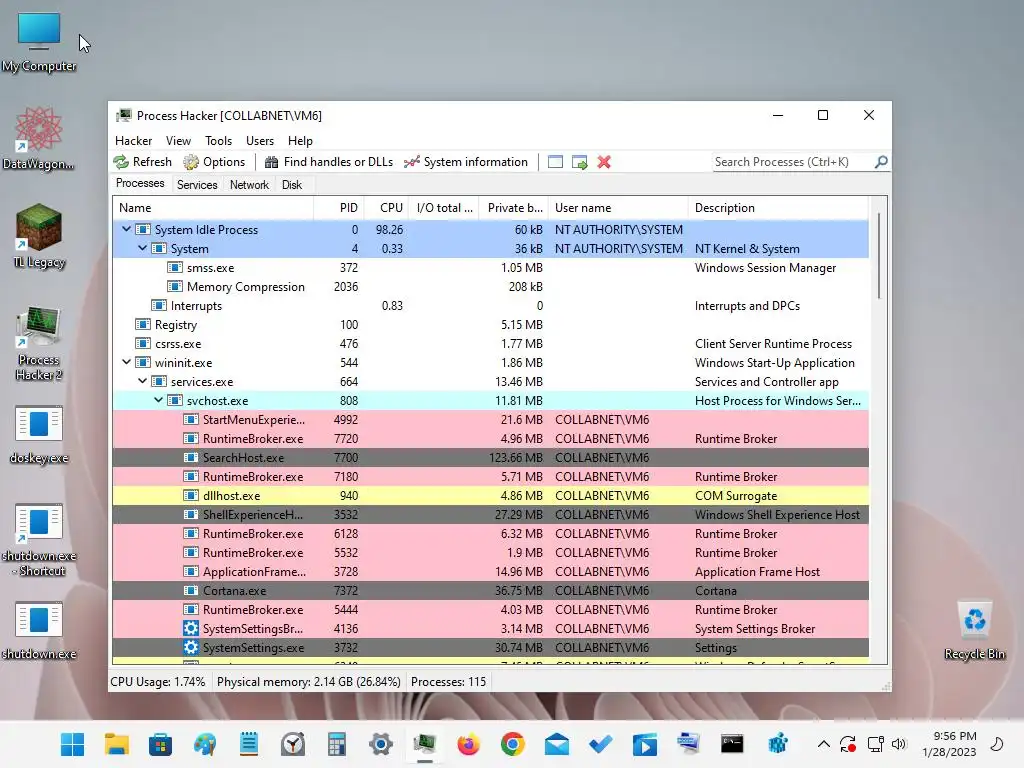Open the Hacker menu
This screenshot has height=768, width=1024.
[133, 140]
